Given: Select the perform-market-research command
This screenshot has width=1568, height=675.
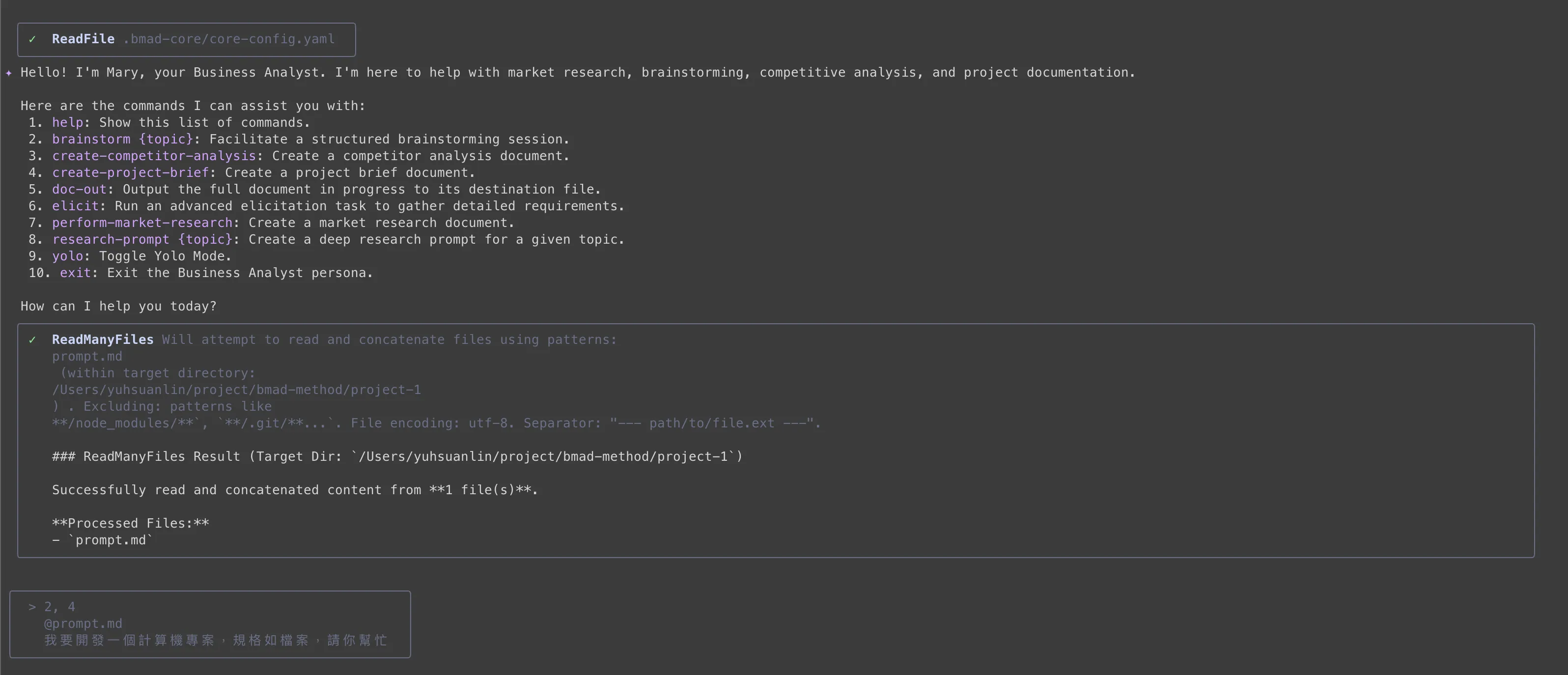Looking at the screenshot, I should 142,223.
